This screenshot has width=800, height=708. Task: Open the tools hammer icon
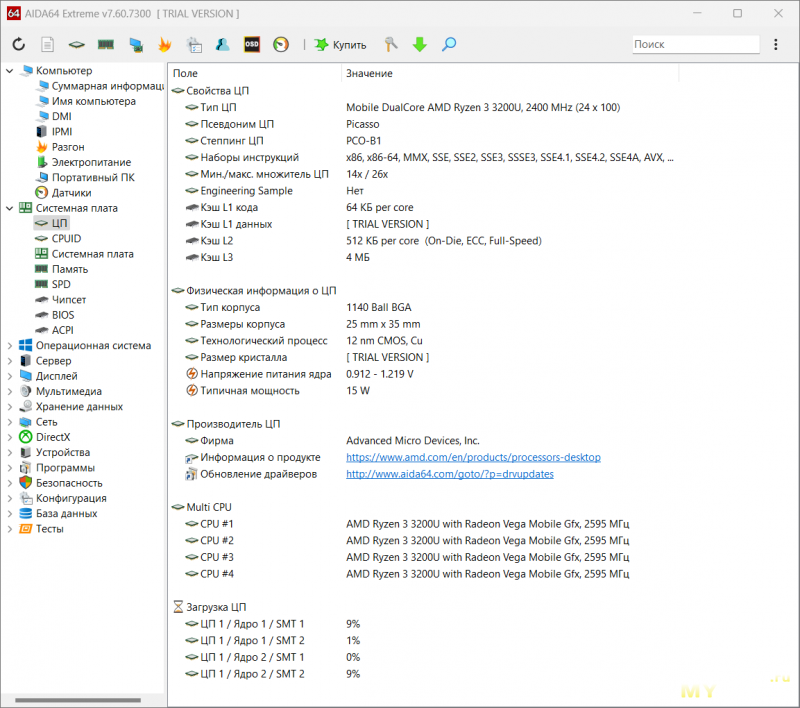391,45
